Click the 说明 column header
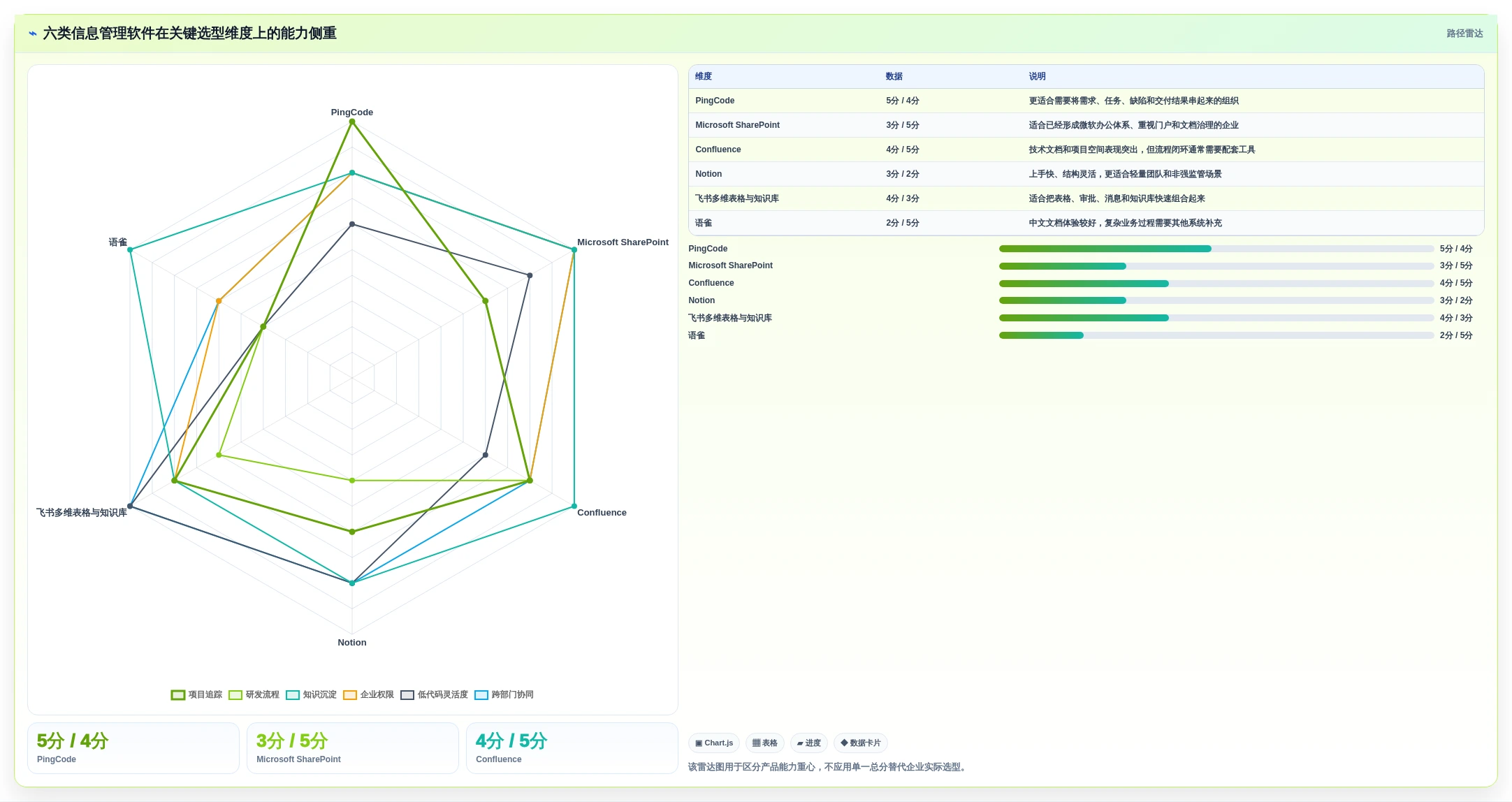1512x802 pixels. [x=1038, y=77]
